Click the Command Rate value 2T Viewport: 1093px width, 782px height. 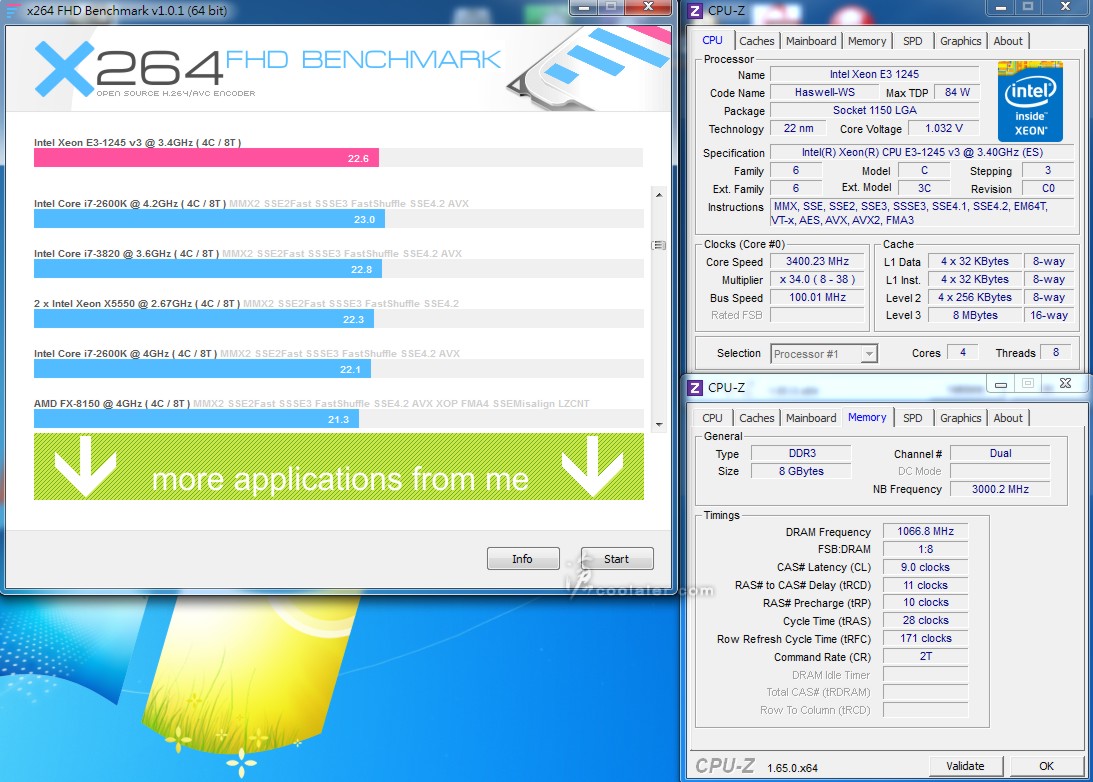coord(926,657)
